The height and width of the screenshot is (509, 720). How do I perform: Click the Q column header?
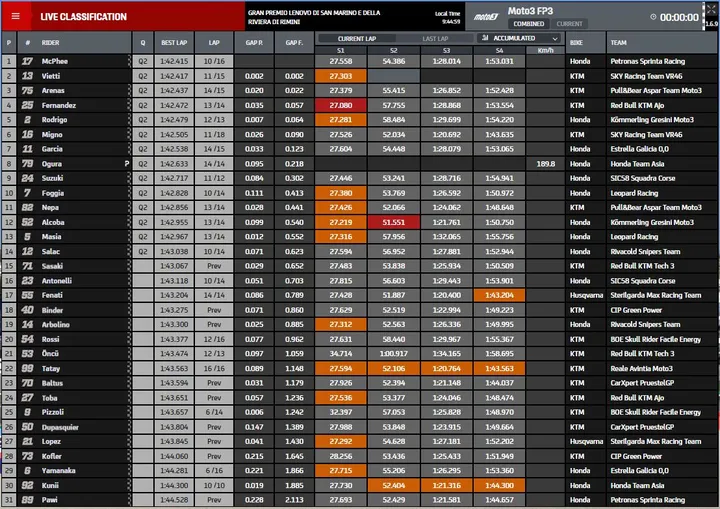143,43
